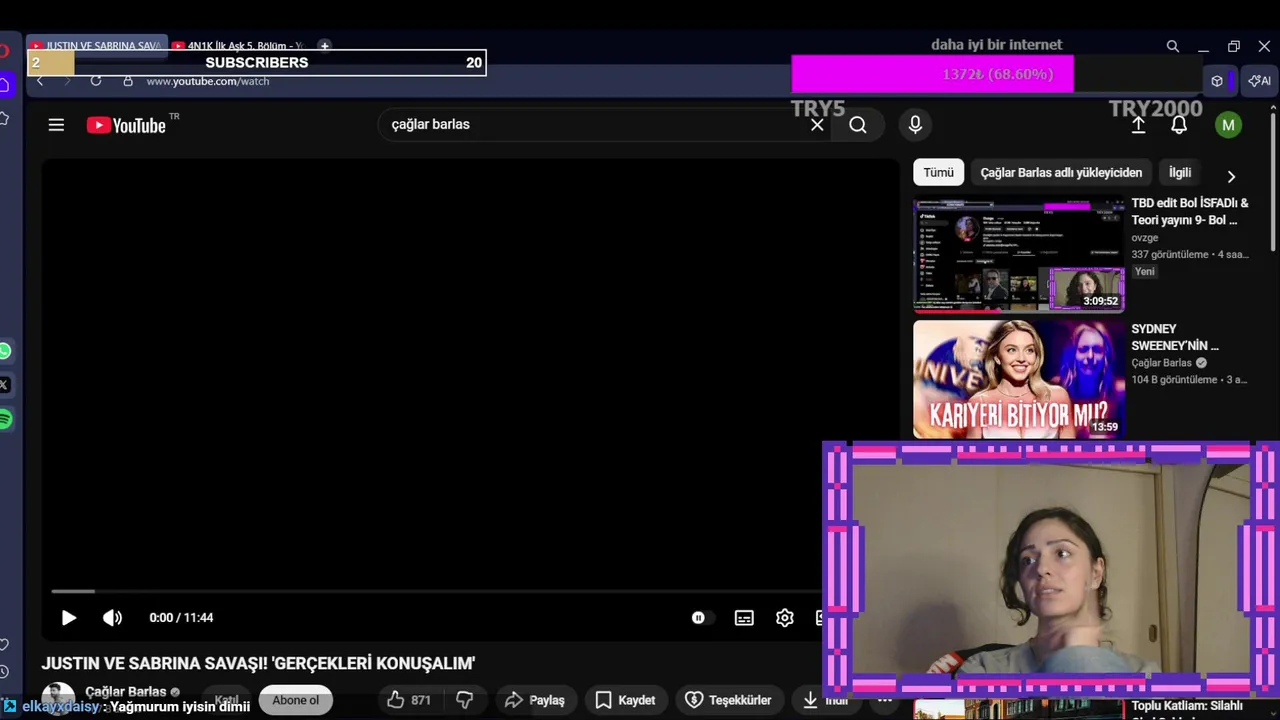Open 'SYDNEY SWEENEY'NİN ...' video title
The image size is (1280, 720).
point(1175,337)
